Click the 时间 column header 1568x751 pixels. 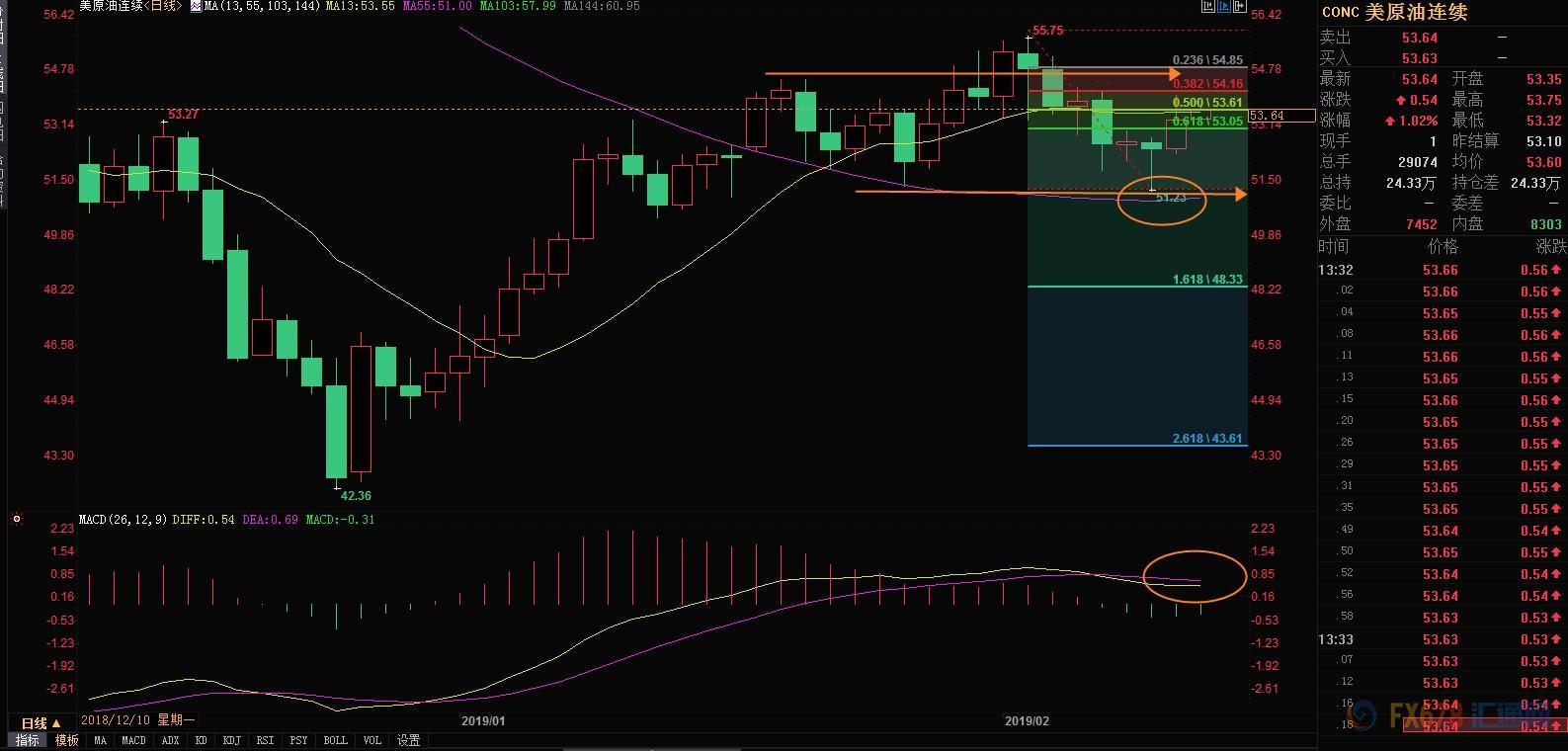click(x=1333, y=246)
